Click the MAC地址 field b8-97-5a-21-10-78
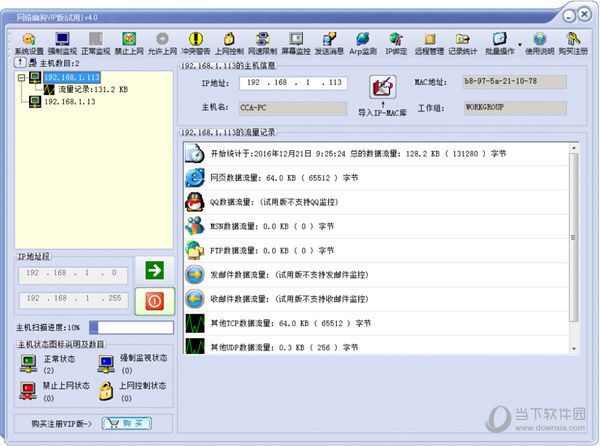Screen dimensions: 600x446 tap(514, 82)
